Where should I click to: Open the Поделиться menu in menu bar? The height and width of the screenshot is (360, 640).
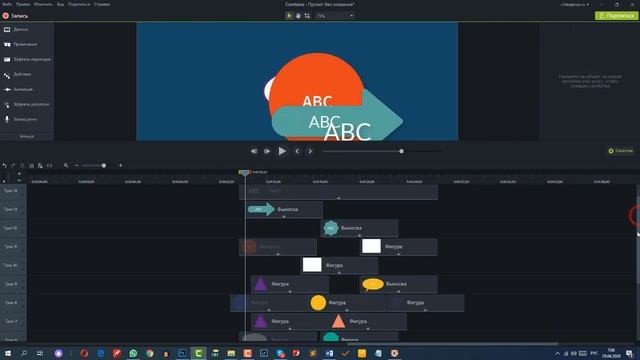(79, 4)
